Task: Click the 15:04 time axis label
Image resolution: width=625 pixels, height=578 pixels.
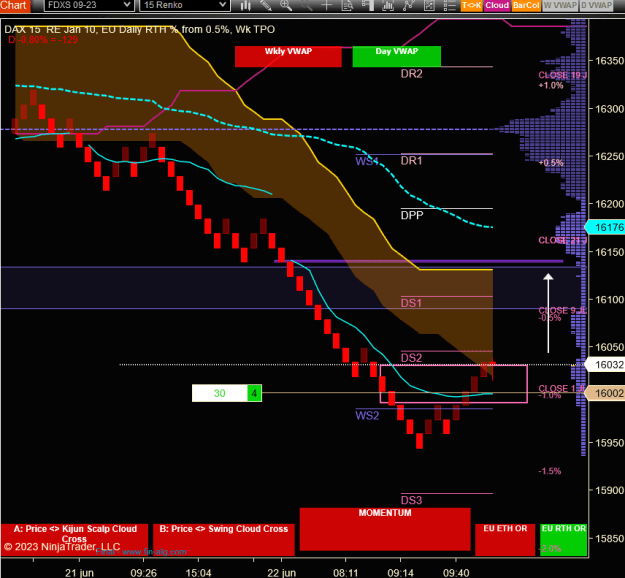Action: [199, 573]
